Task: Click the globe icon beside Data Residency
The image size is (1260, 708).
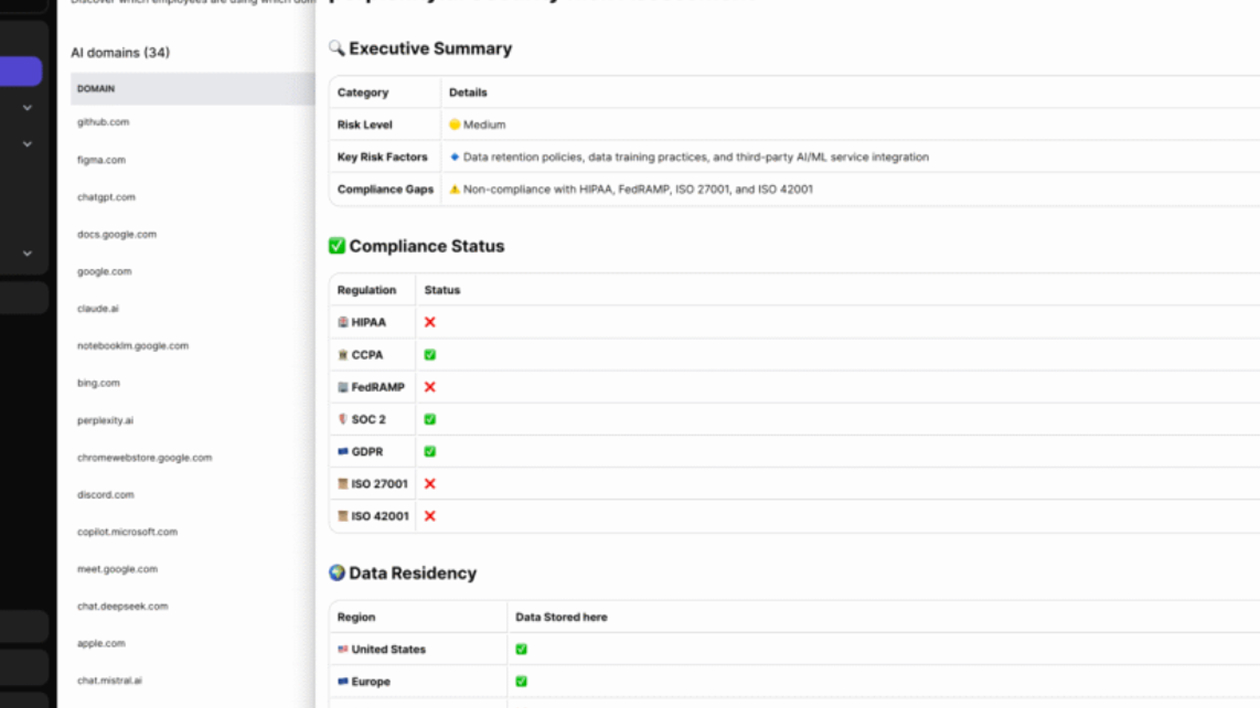Action: coord(337,573)
